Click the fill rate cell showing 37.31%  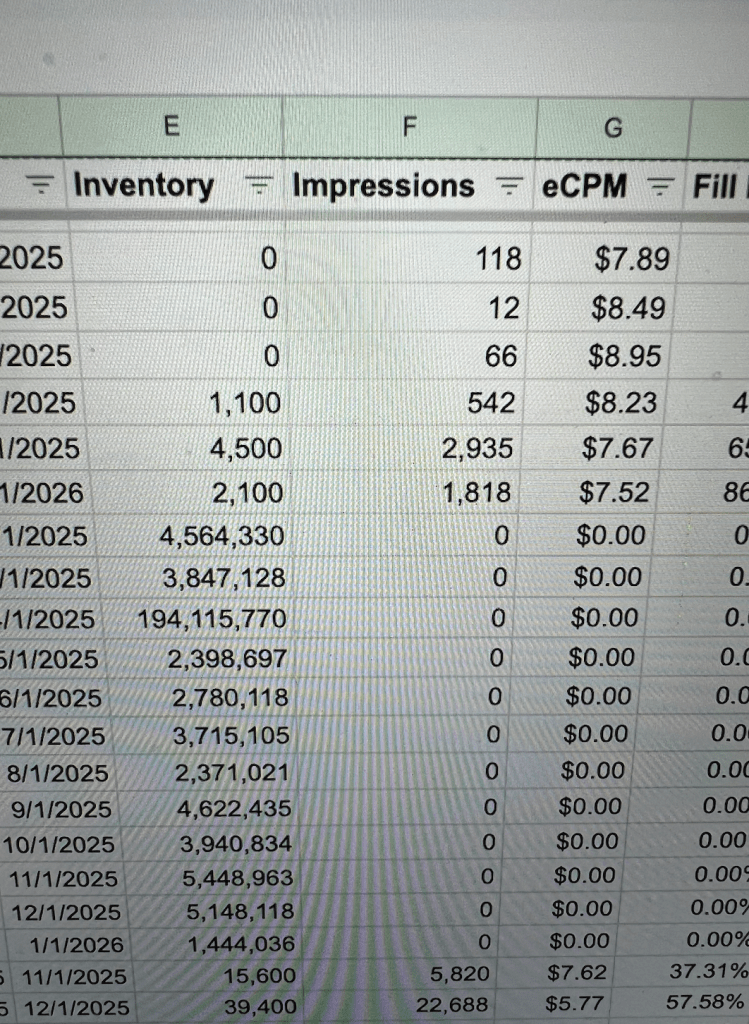pos(707,973)
